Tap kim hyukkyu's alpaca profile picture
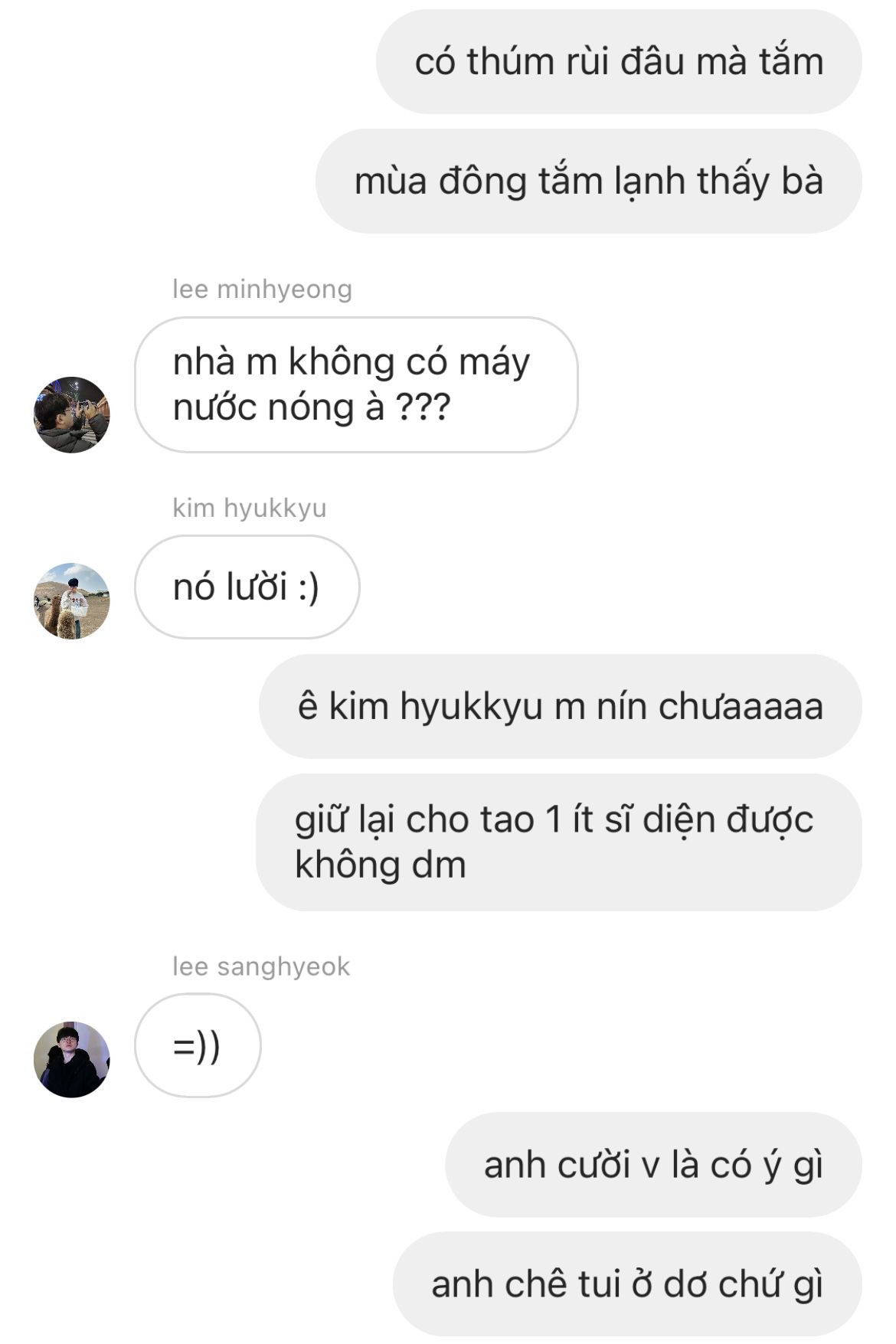 click(x=72, y=601)
